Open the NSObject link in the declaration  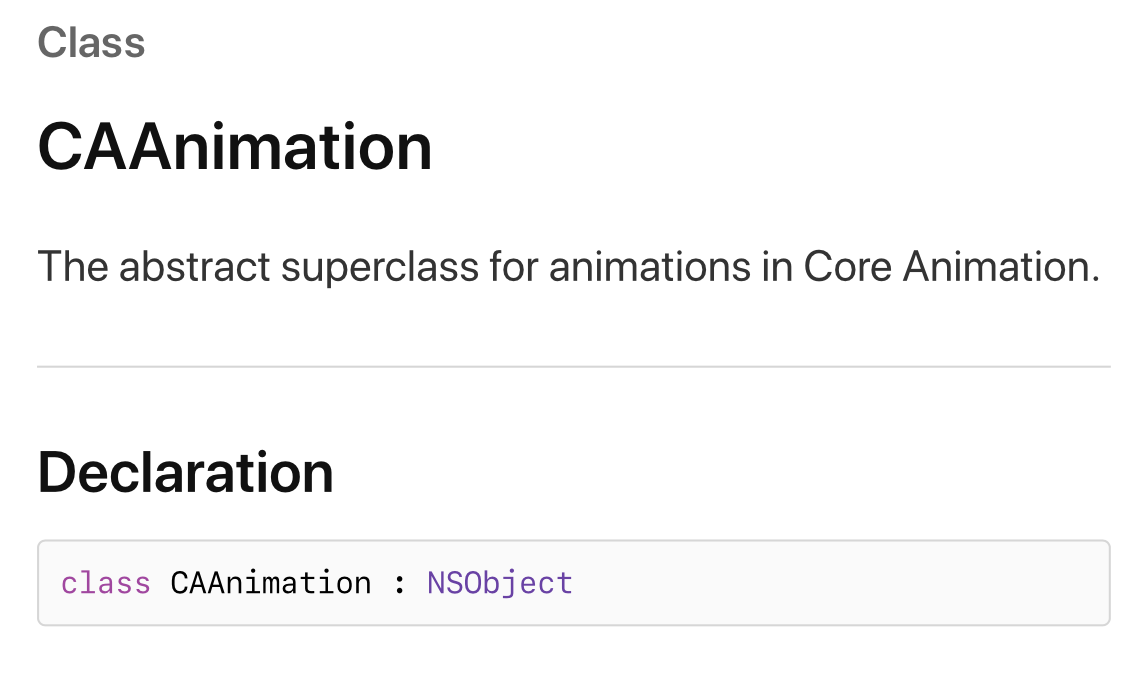click(x=499, y=582)
